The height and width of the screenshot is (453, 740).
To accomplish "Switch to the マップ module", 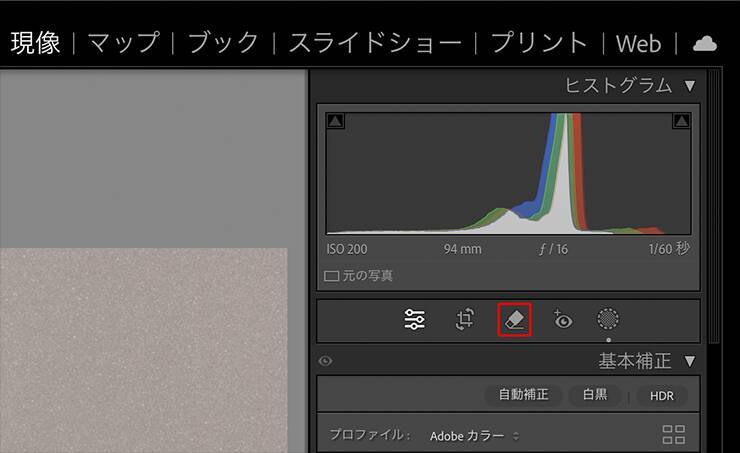I will 123,43.
